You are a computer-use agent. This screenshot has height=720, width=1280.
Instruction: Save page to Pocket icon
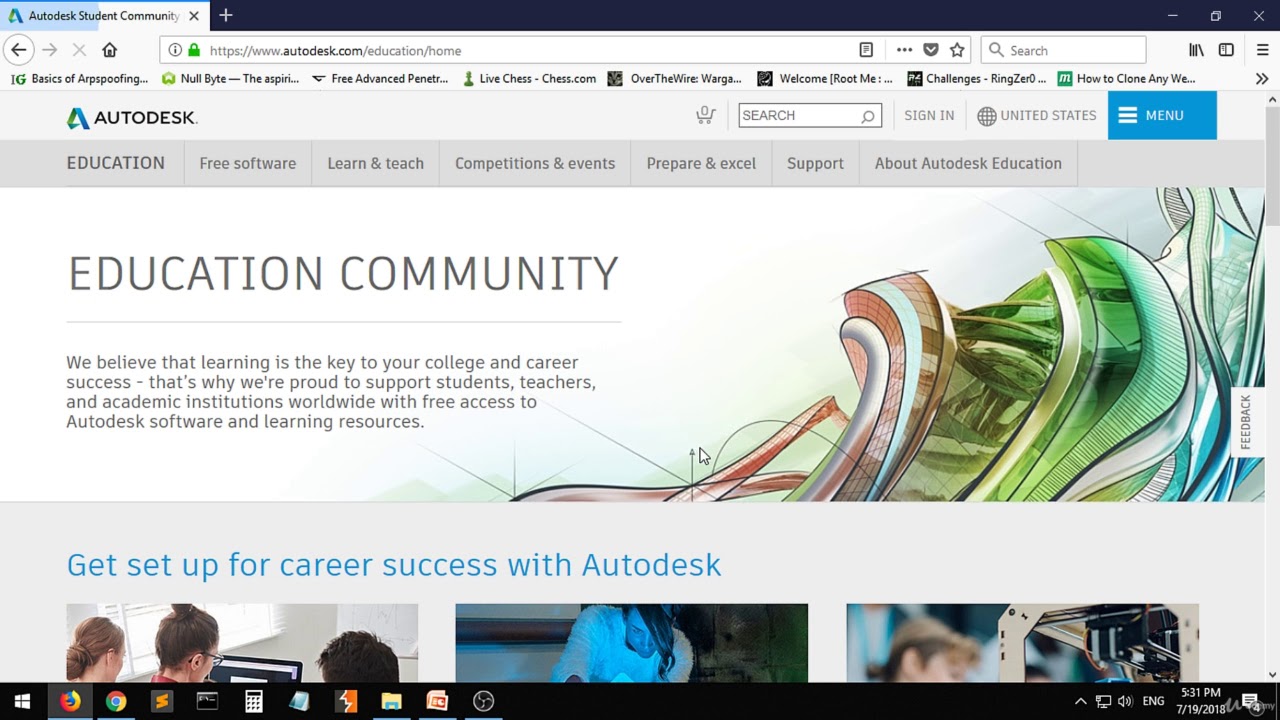[x=931, y=50]
